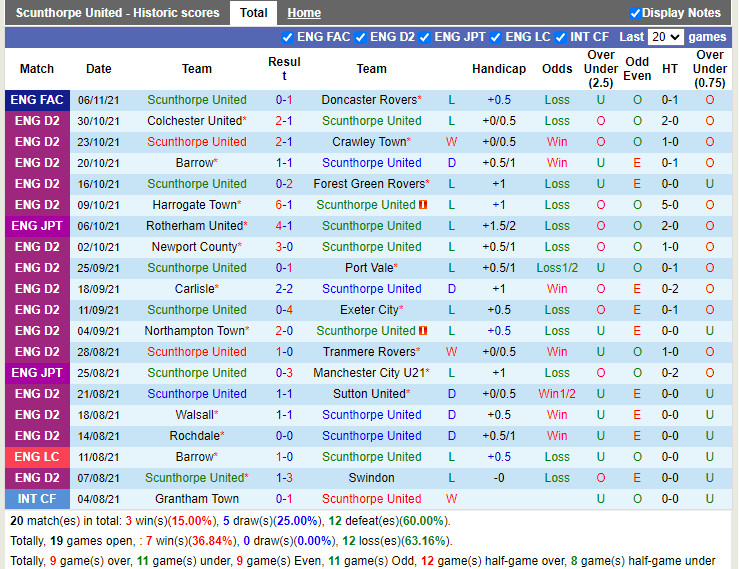Open the Last games count dropdown
The image size is (739, 569).
pyautogui.click(x=665, y=37)
